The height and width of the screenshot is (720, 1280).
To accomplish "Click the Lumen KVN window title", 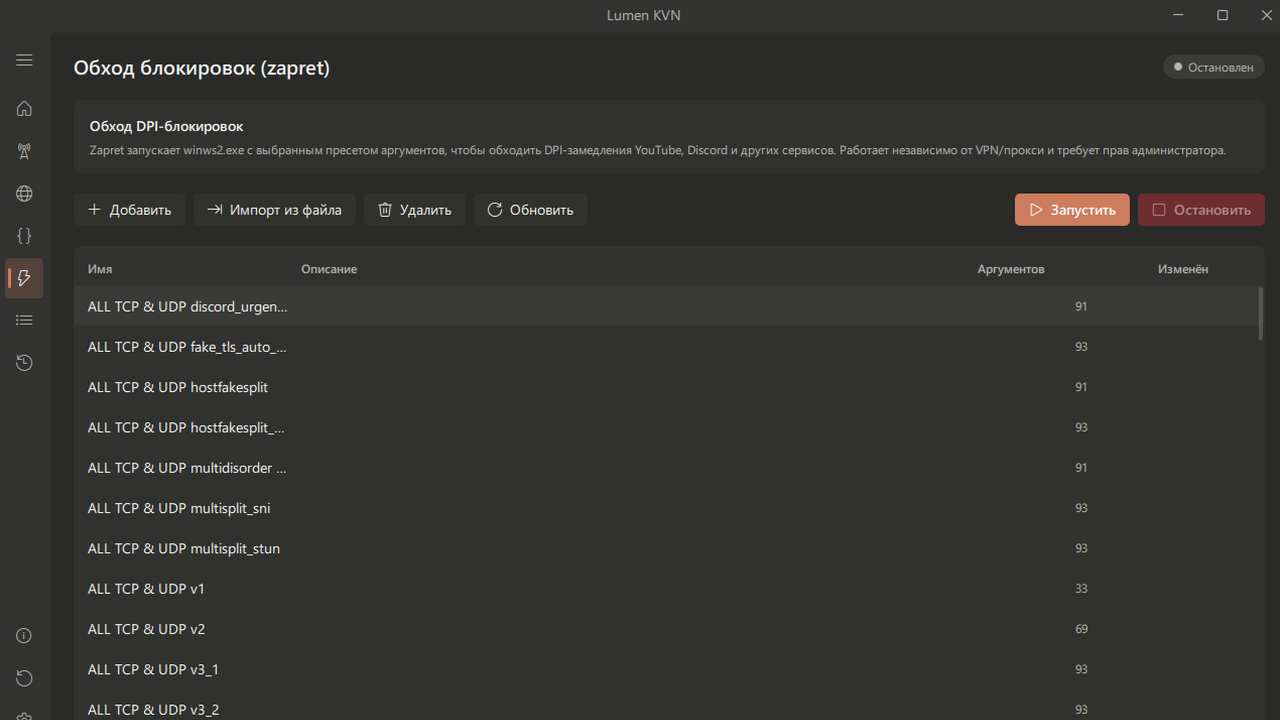I will [x=644, y=15].
